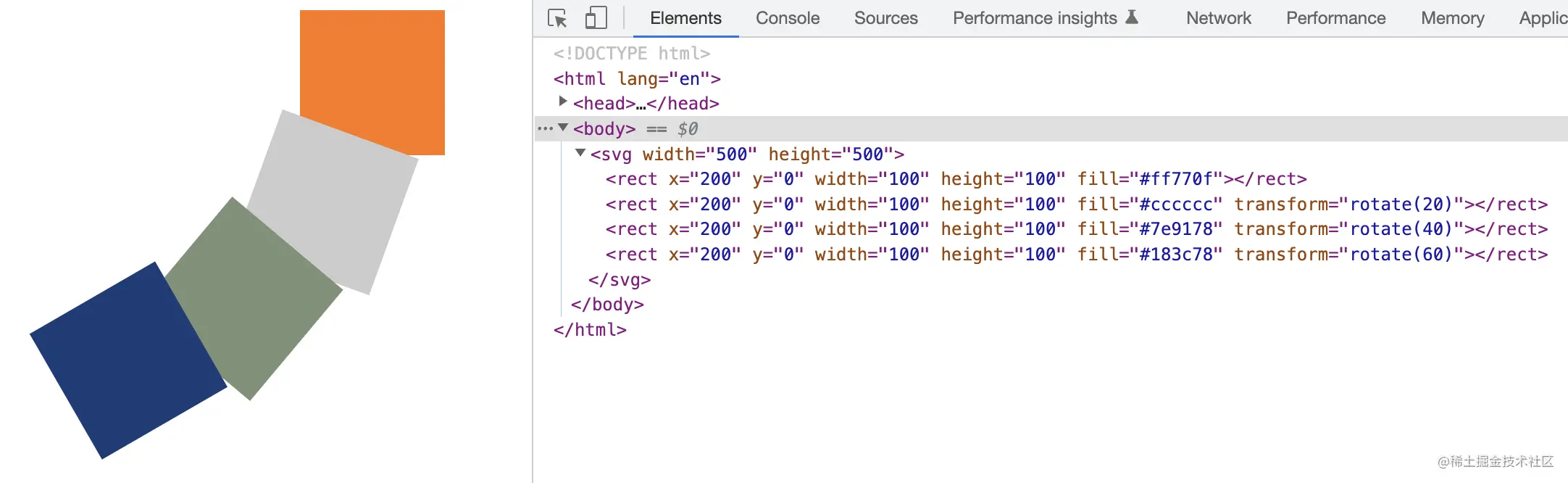Click the three-dots beside the body tag
This screenshot has width=1568, height=483.
[x=545, y=129]
